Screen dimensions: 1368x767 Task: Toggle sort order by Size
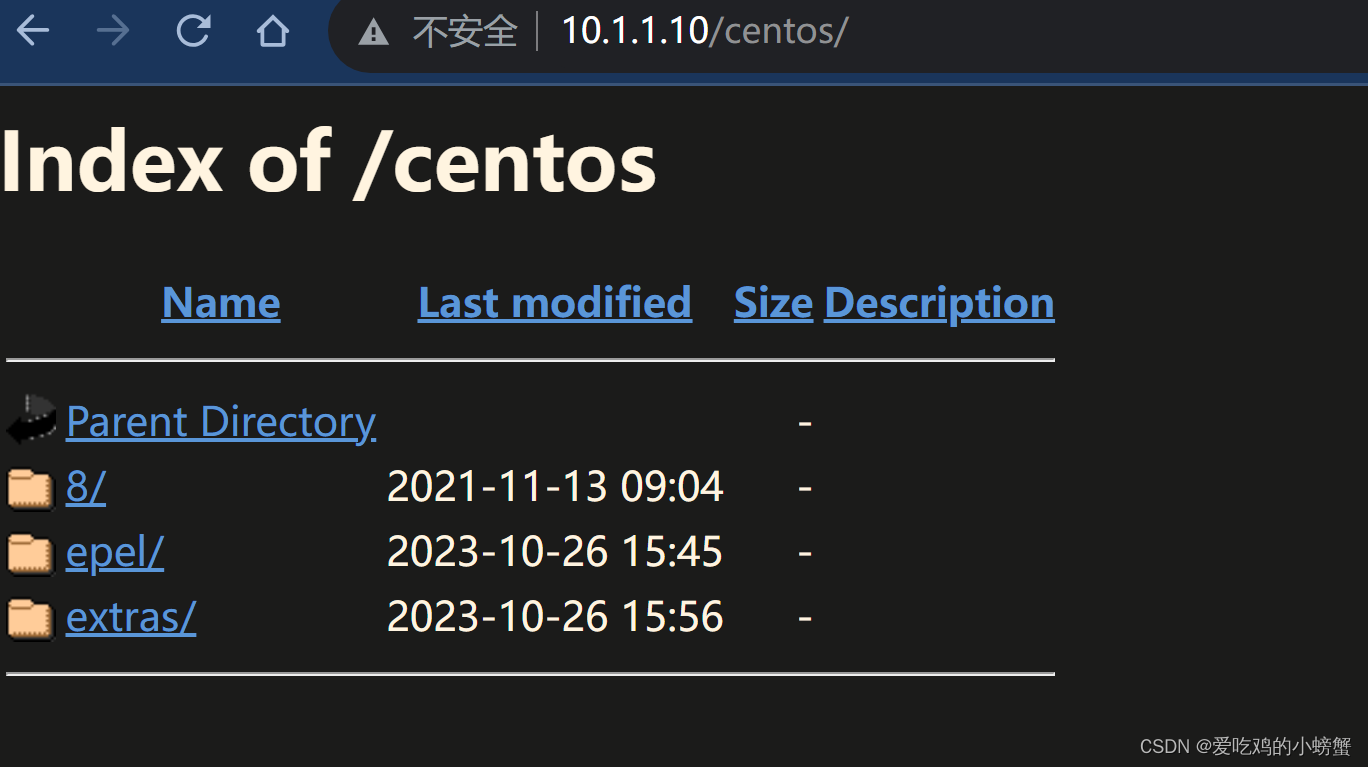772,302
